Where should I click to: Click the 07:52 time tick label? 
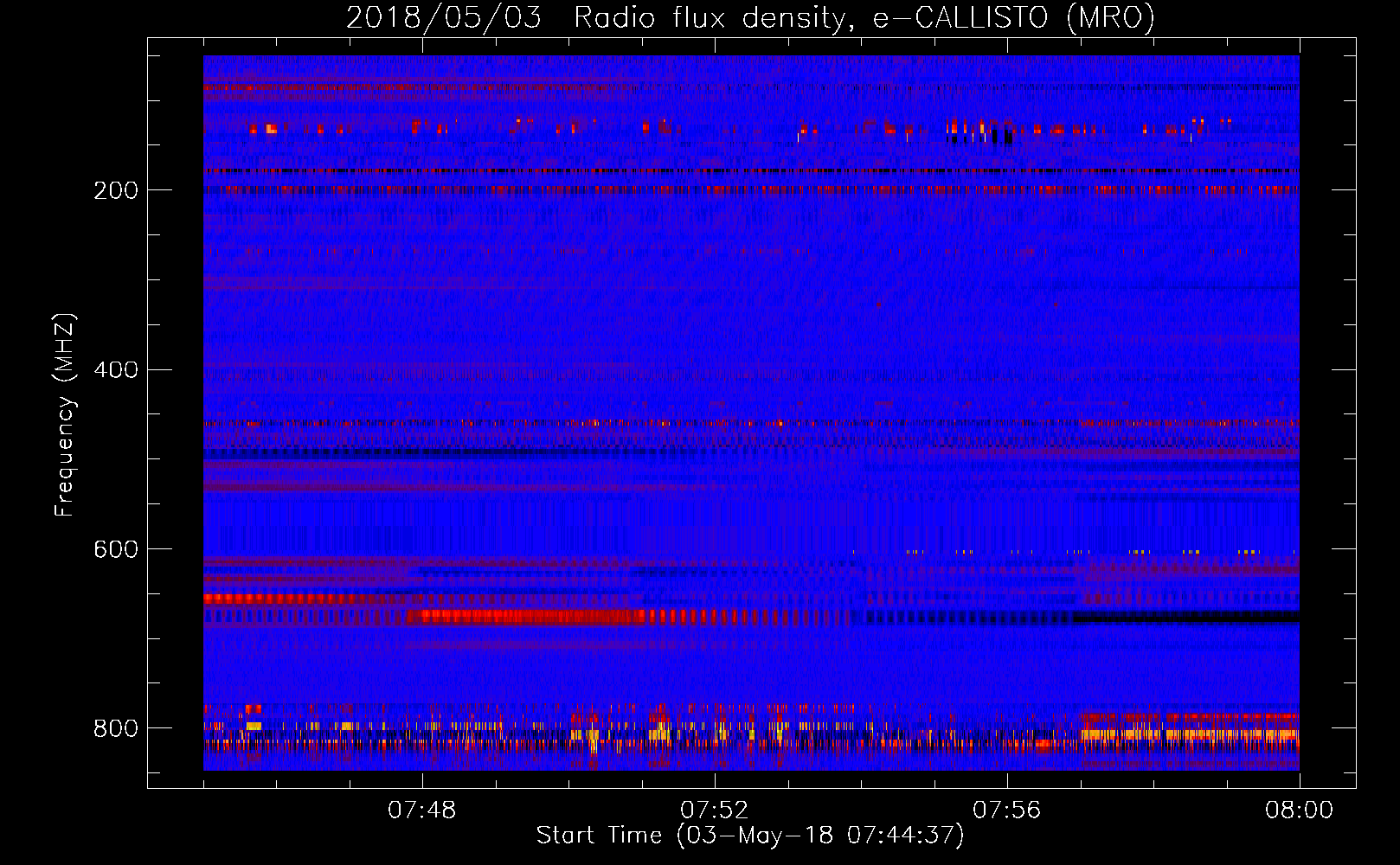715,811
